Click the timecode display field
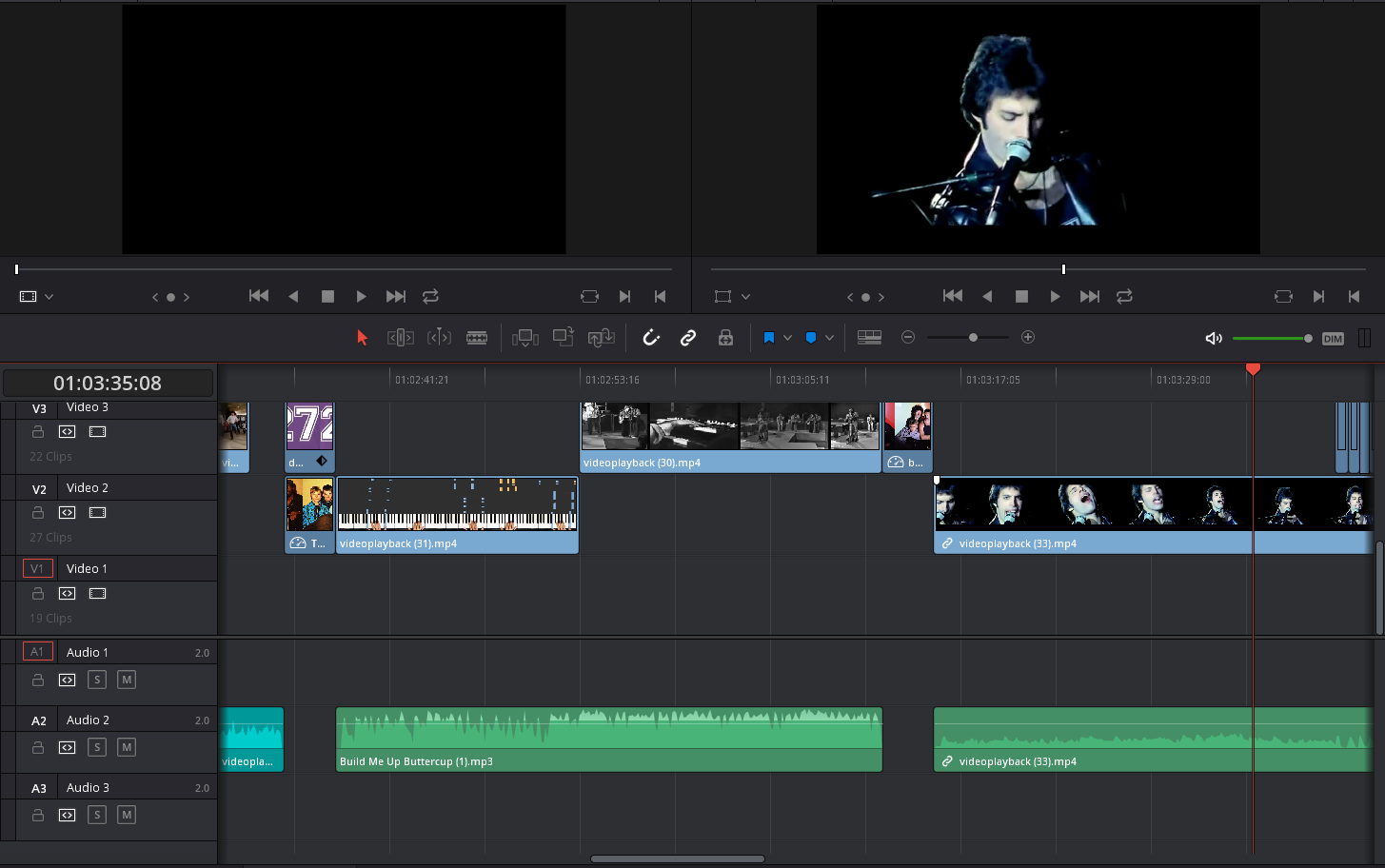 pos(107,383)
